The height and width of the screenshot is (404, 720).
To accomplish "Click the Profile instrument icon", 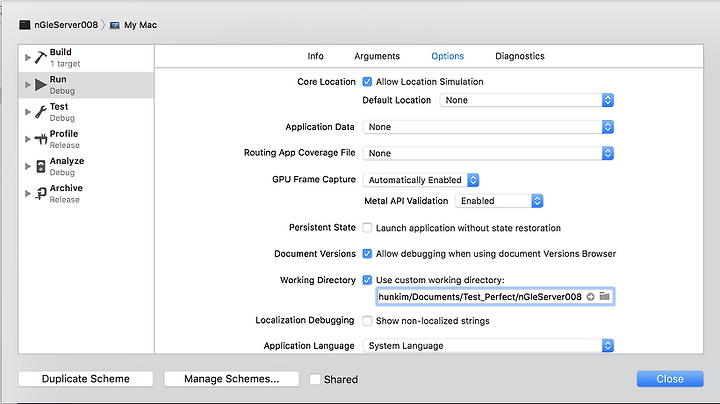I will [41, 139].
